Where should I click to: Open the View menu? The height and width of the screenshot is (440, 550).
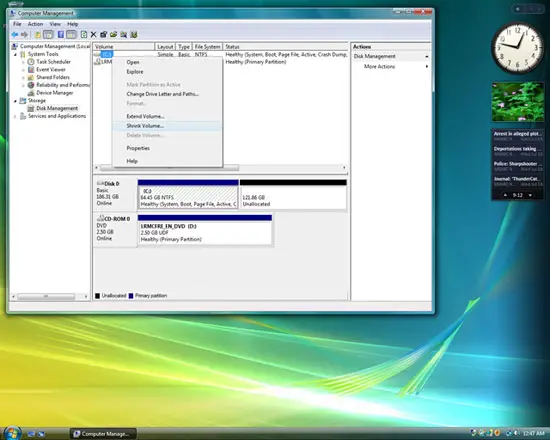(55, 24)
